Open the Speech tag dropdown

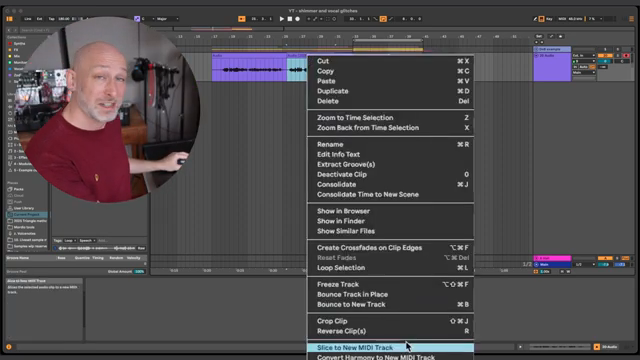point(87,240)
